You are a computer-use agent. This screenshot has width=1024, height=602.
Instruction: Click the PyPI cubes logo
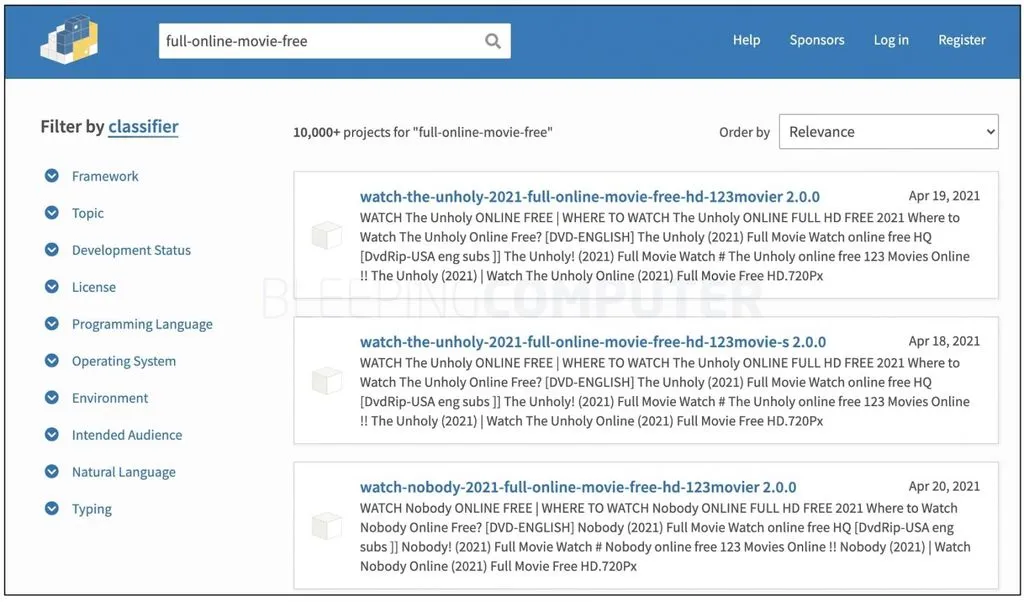pos(69,39)
